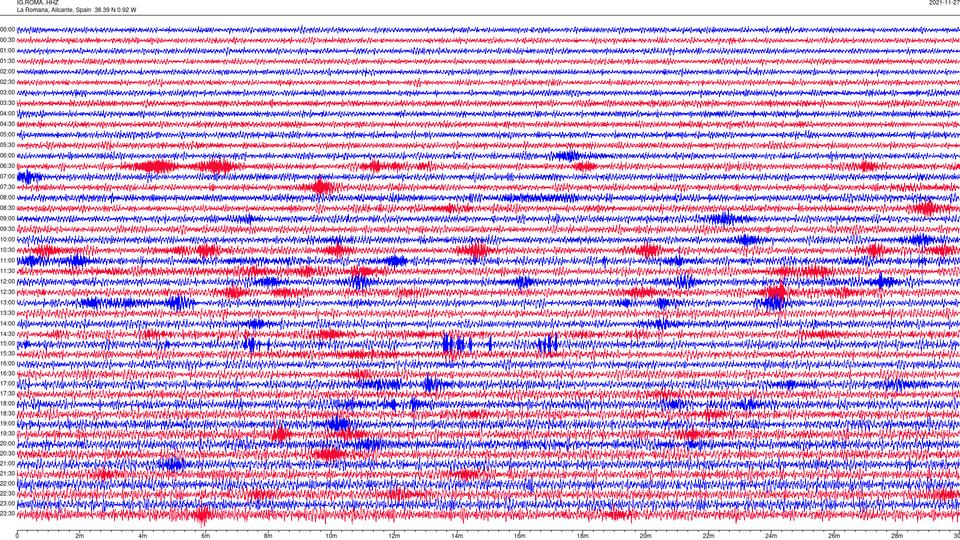This screenshot has height=540, width=960.
Task: Select the 13:00 time label
Action: pos(7,302)
